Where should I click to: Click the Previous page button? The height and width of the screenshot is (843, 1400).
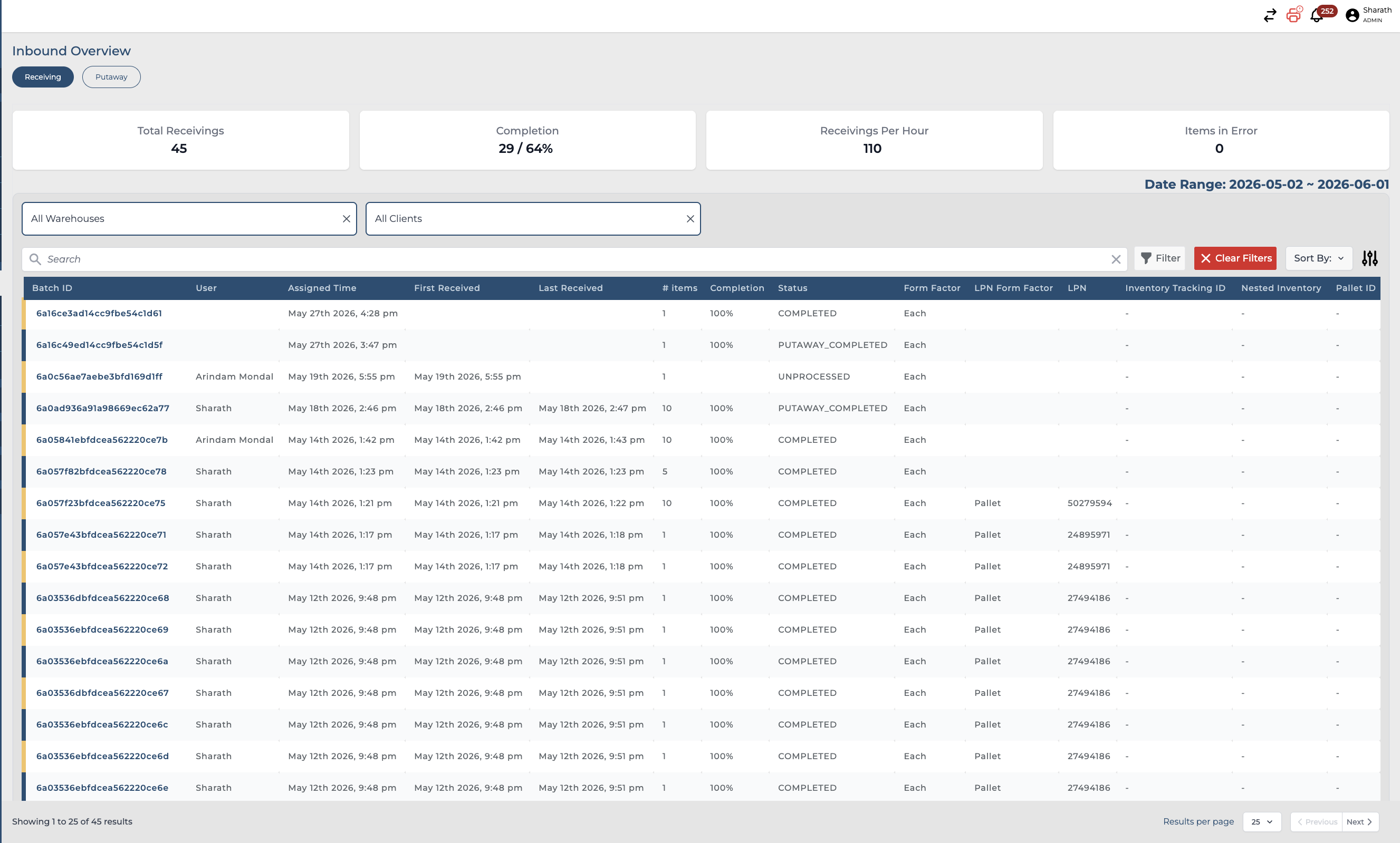pyautogui.click(x=1317, y=821)
